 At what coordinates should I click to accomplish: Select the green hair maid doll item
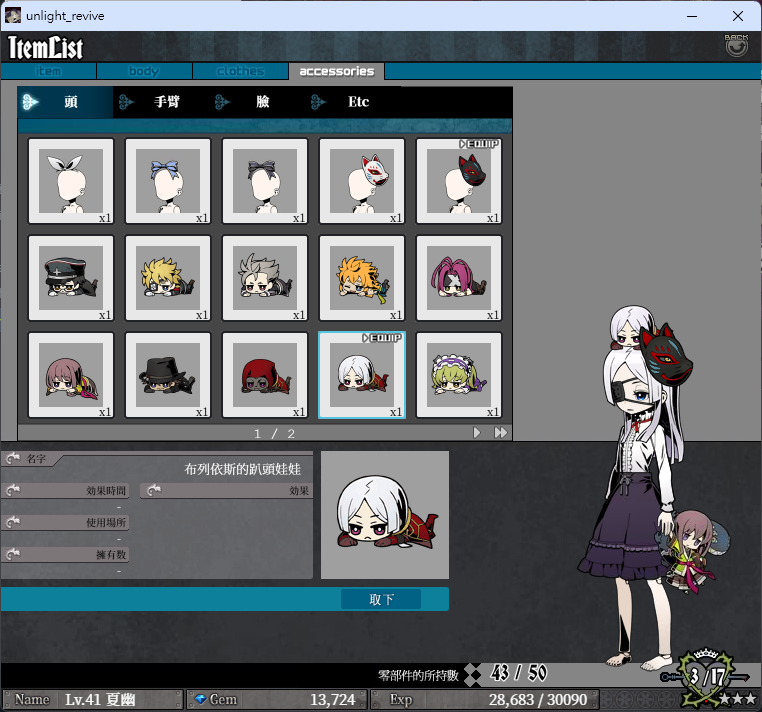(459, 375)
